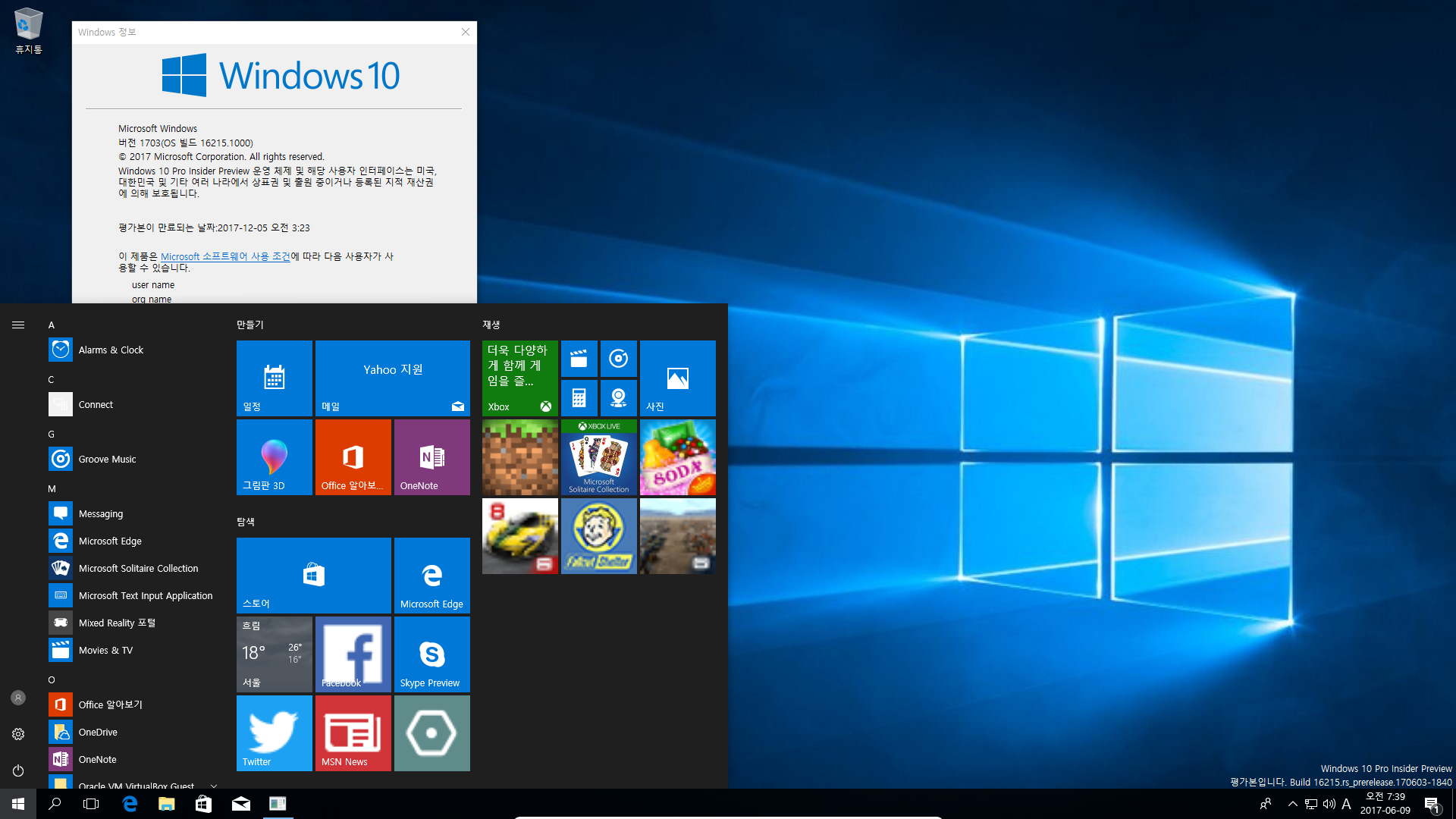
Task: Open the purple OneNote tile
Action: pos(432,457)
